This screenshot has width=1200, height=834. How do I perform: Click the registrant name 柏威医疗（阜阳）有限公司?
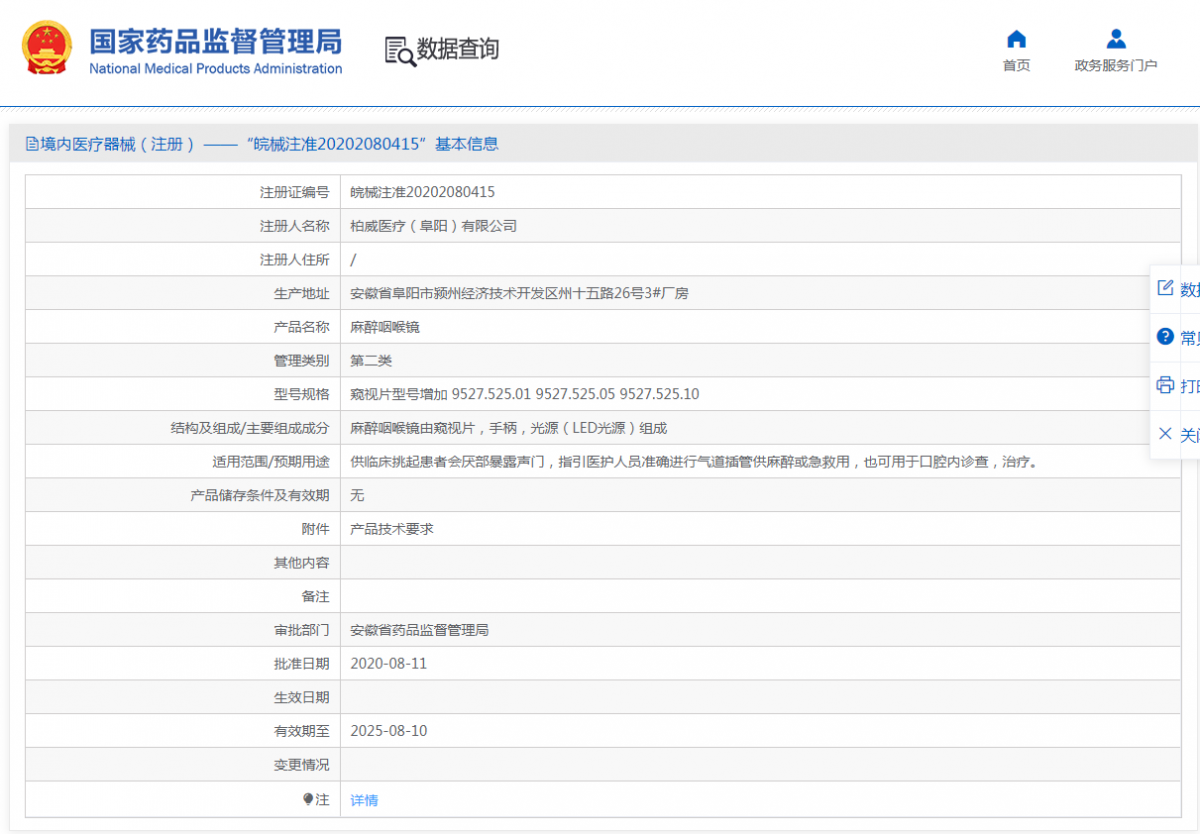coord(433,226)
